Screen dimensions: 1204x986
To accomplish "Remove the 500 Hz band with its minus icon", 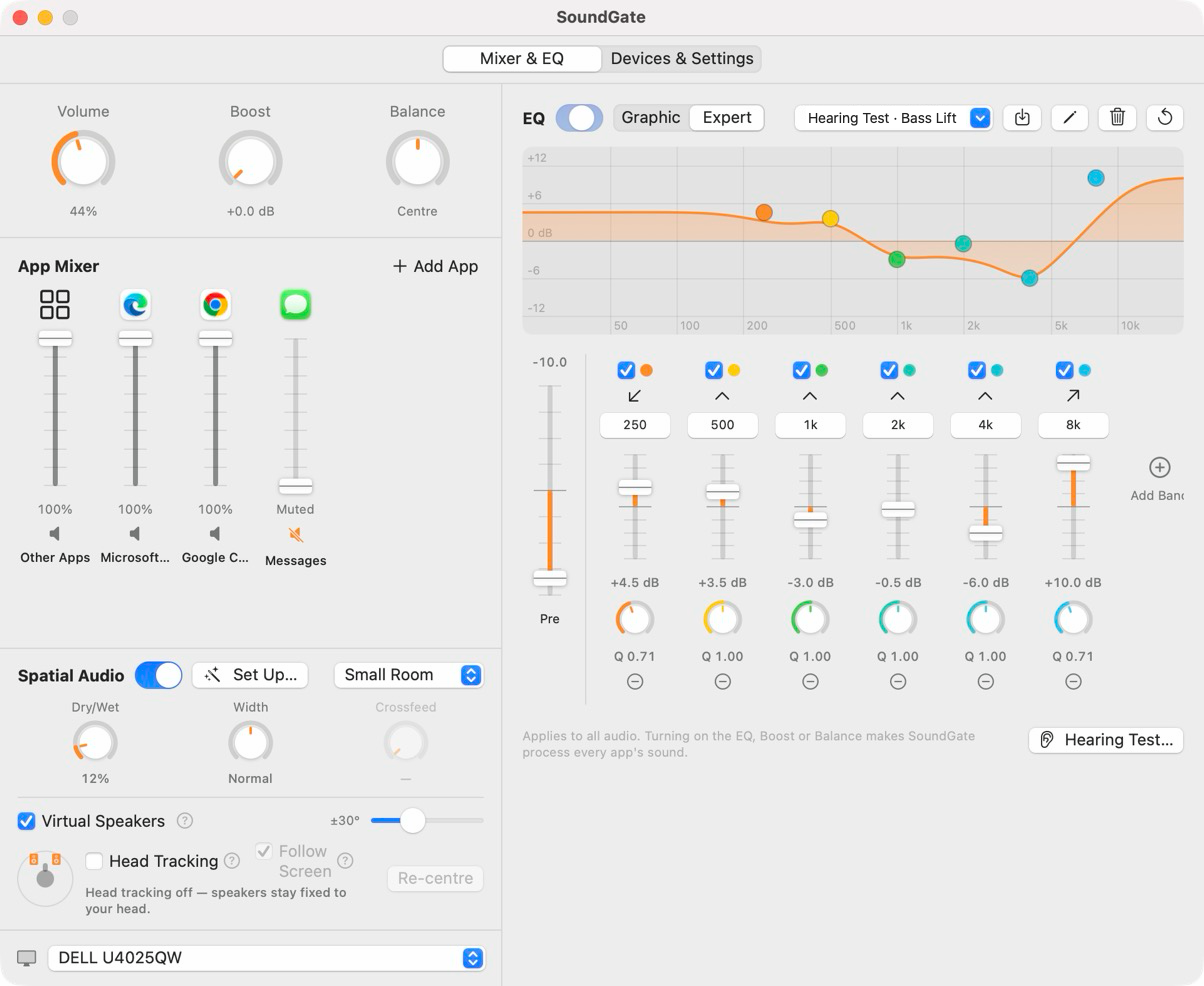I will tap(722, 681).
